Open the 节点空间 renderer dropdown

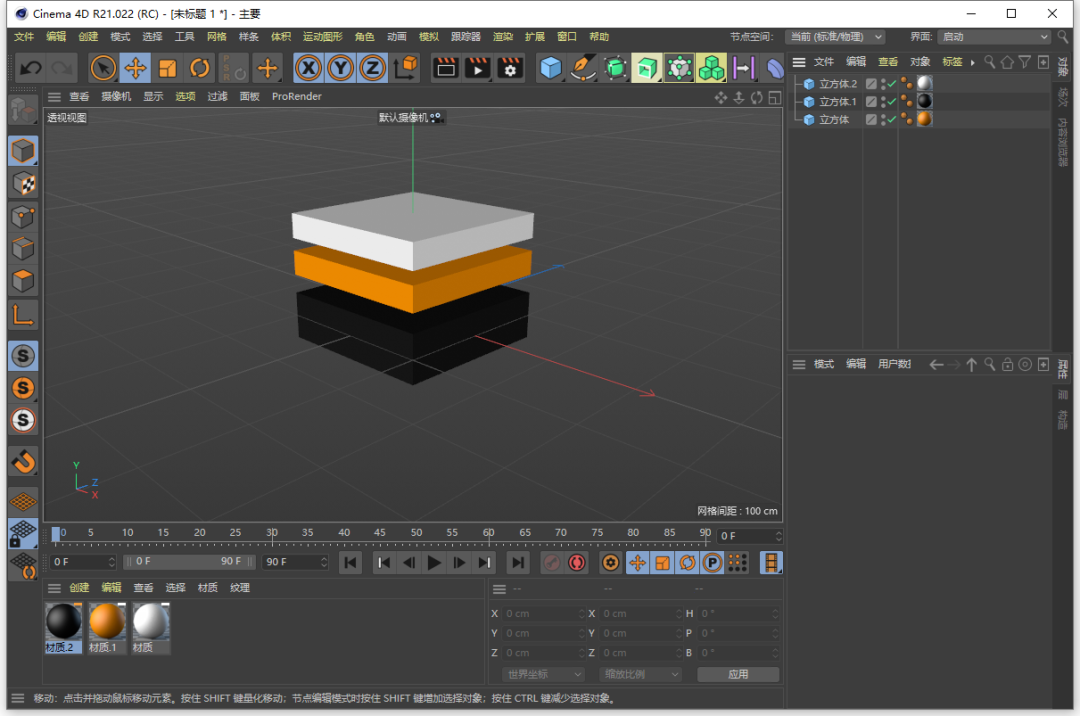pos(835,37)
